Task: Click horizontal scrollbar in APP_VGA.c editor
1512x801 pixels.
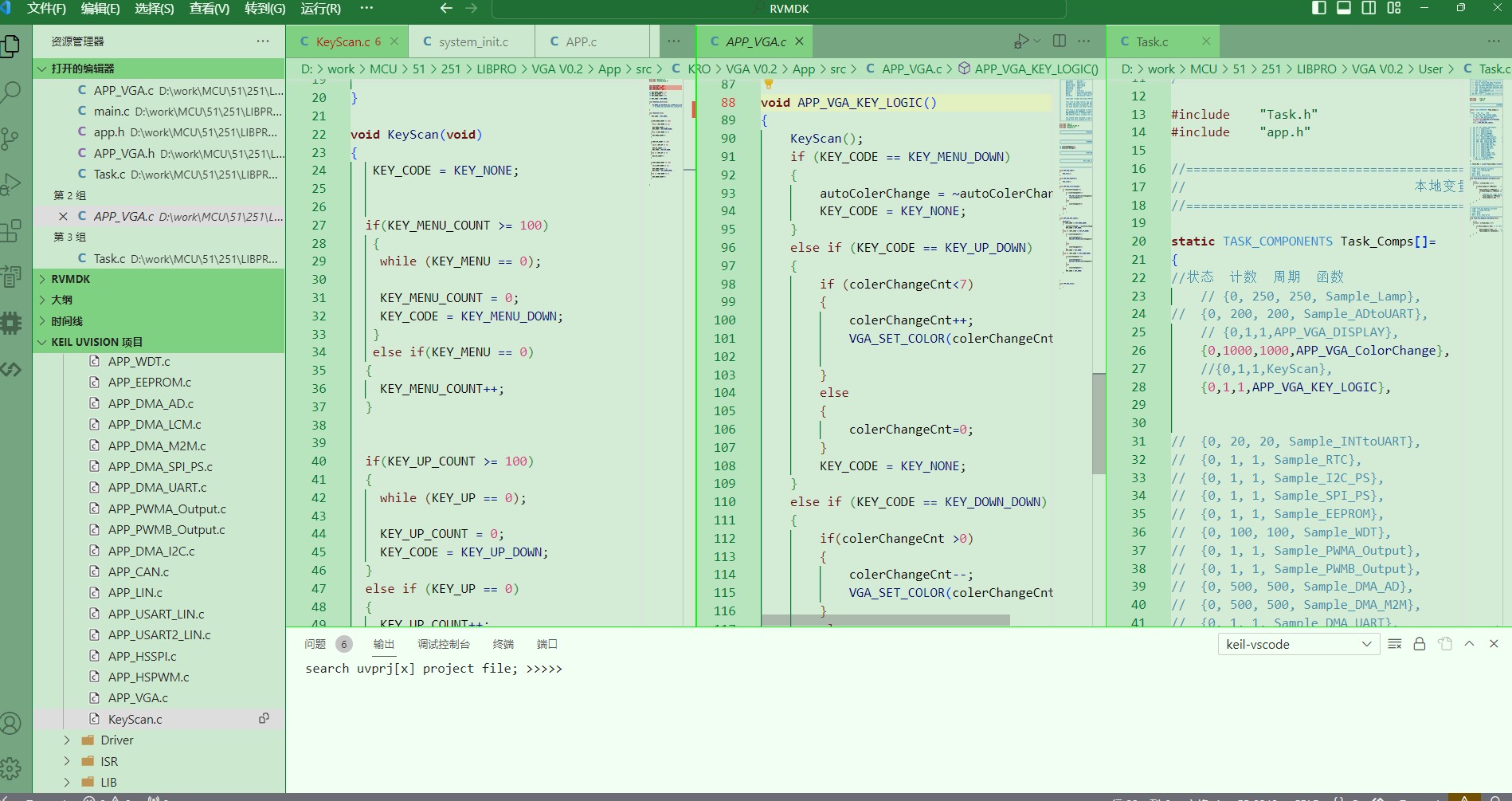Action: point(886,620)
